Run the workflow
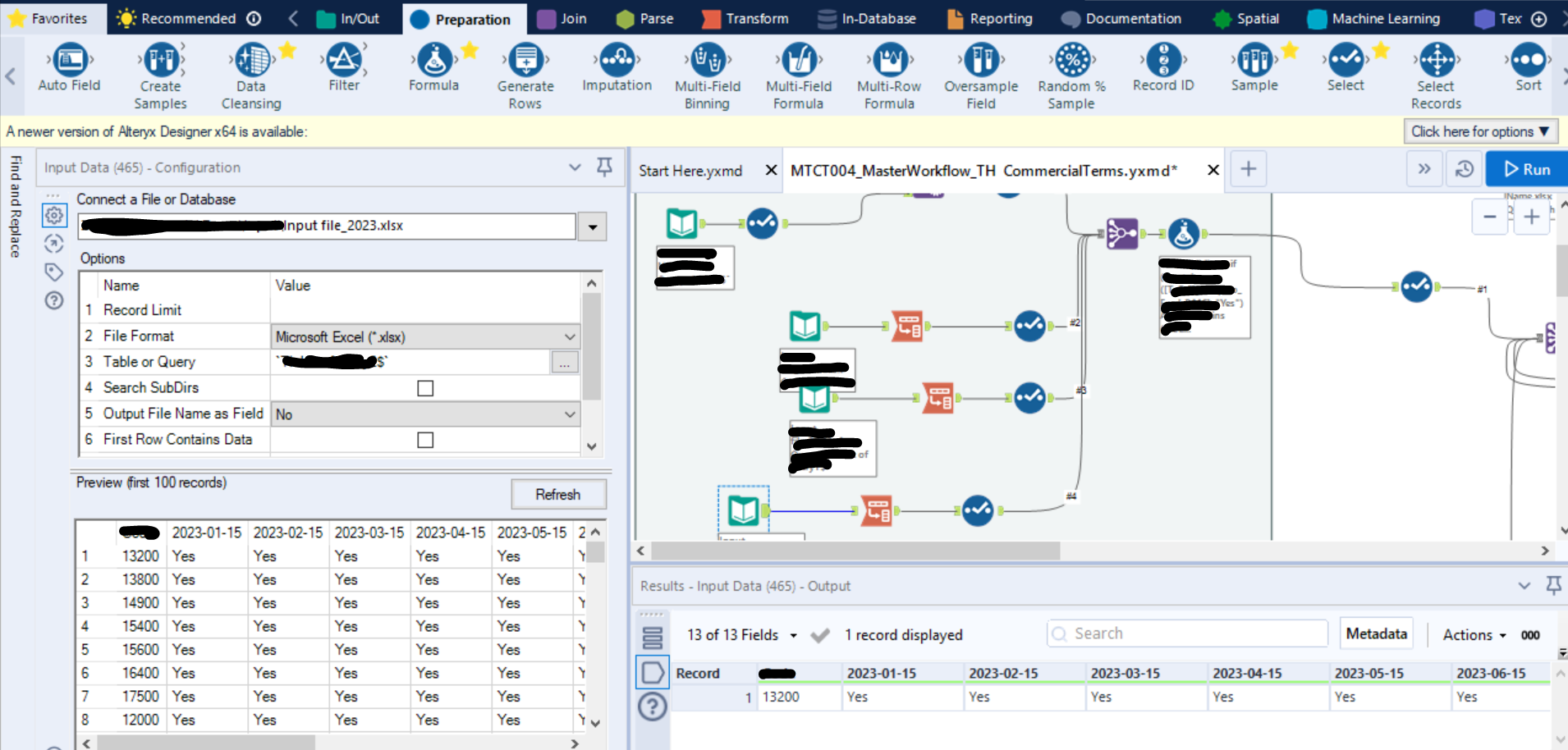The width and height of the screenshot is (1568, 750). click(1525, 168)
